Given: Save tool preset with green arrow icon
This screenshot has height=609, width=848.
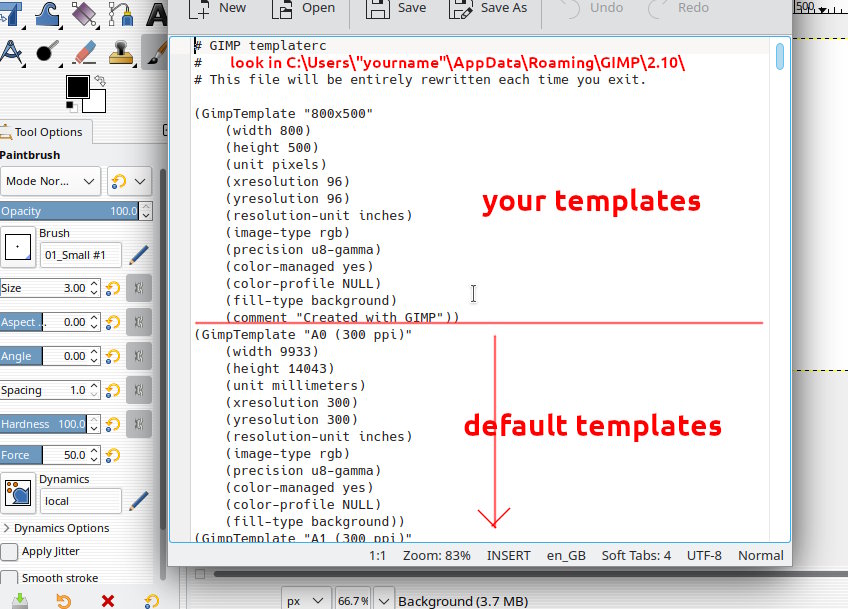Looking at the screenshot, I should point(19,601).
